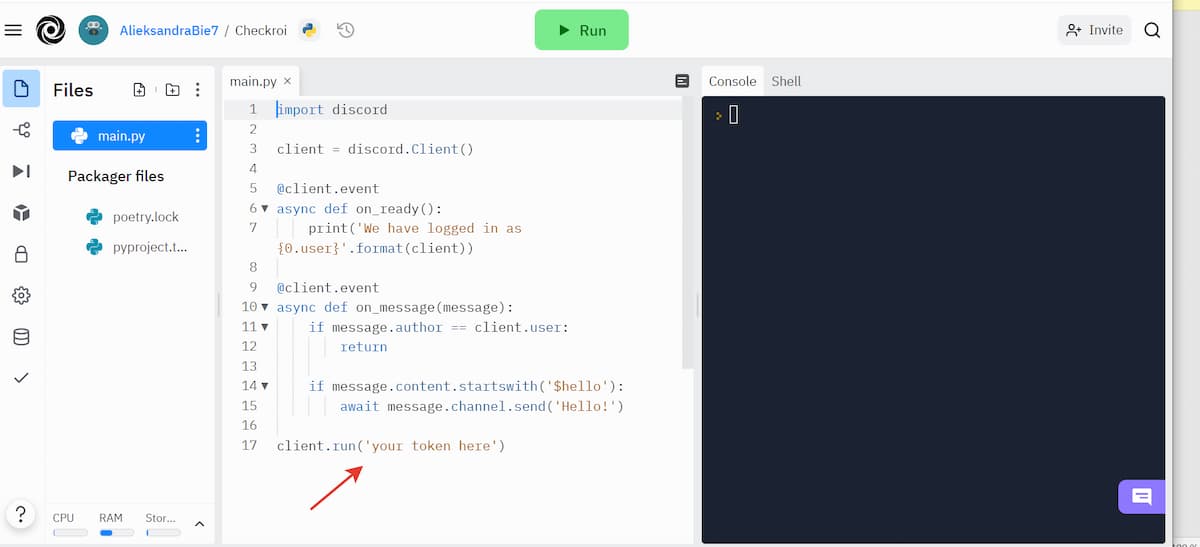Click the Invite button
Image resolution: width=1200 pixels, height=547 pixels.
click(1094, 30)
